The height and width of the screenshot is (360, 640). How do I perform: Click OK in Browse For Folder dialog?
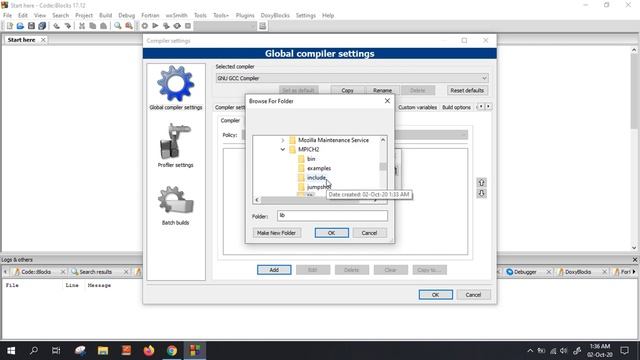(x=331, y=233)
